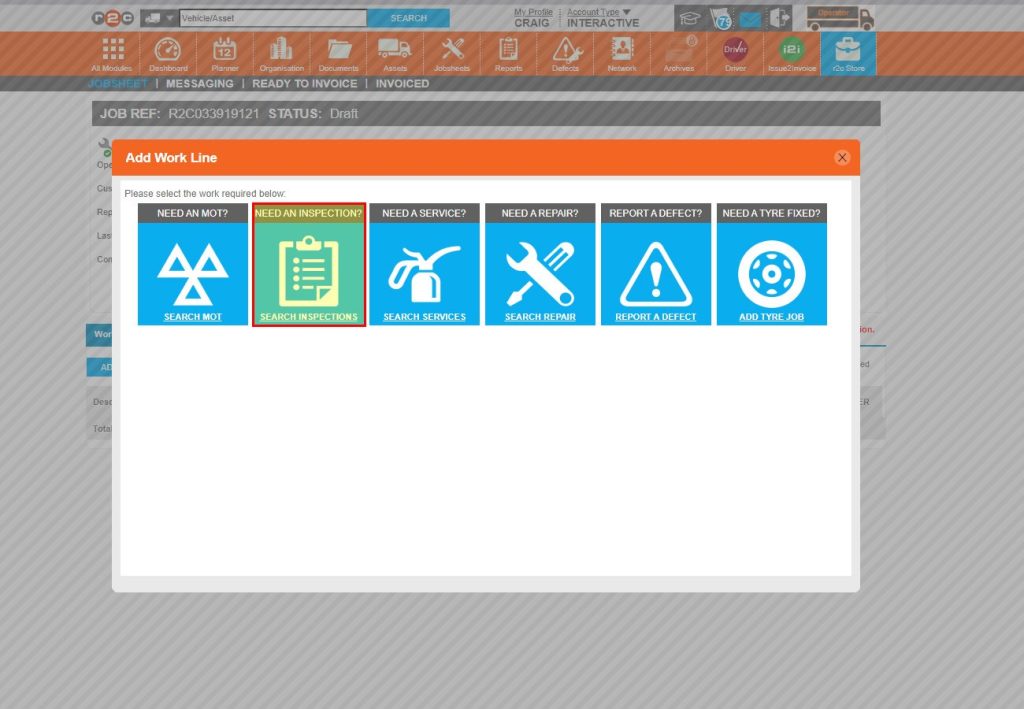Open the Network globe icon
The width and height of the screenshot is (1024, 709).
pos(622,52)
